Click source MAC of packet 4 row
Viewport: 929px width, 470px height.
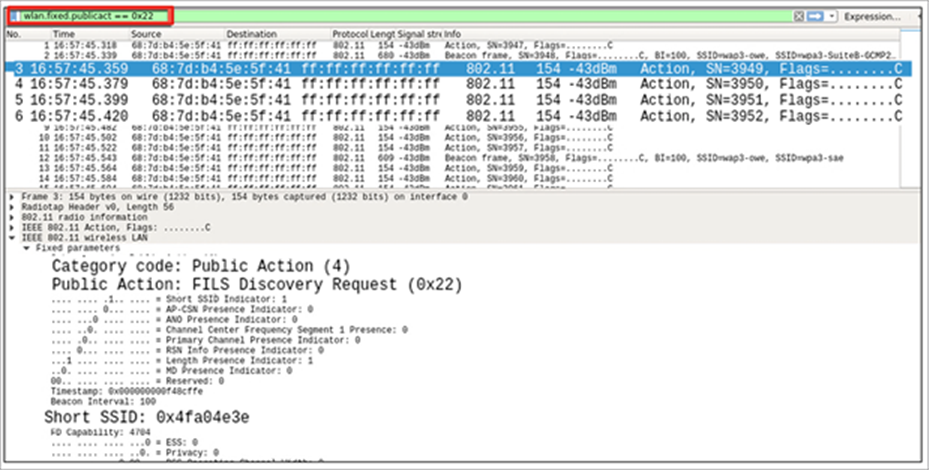(221, 84)
